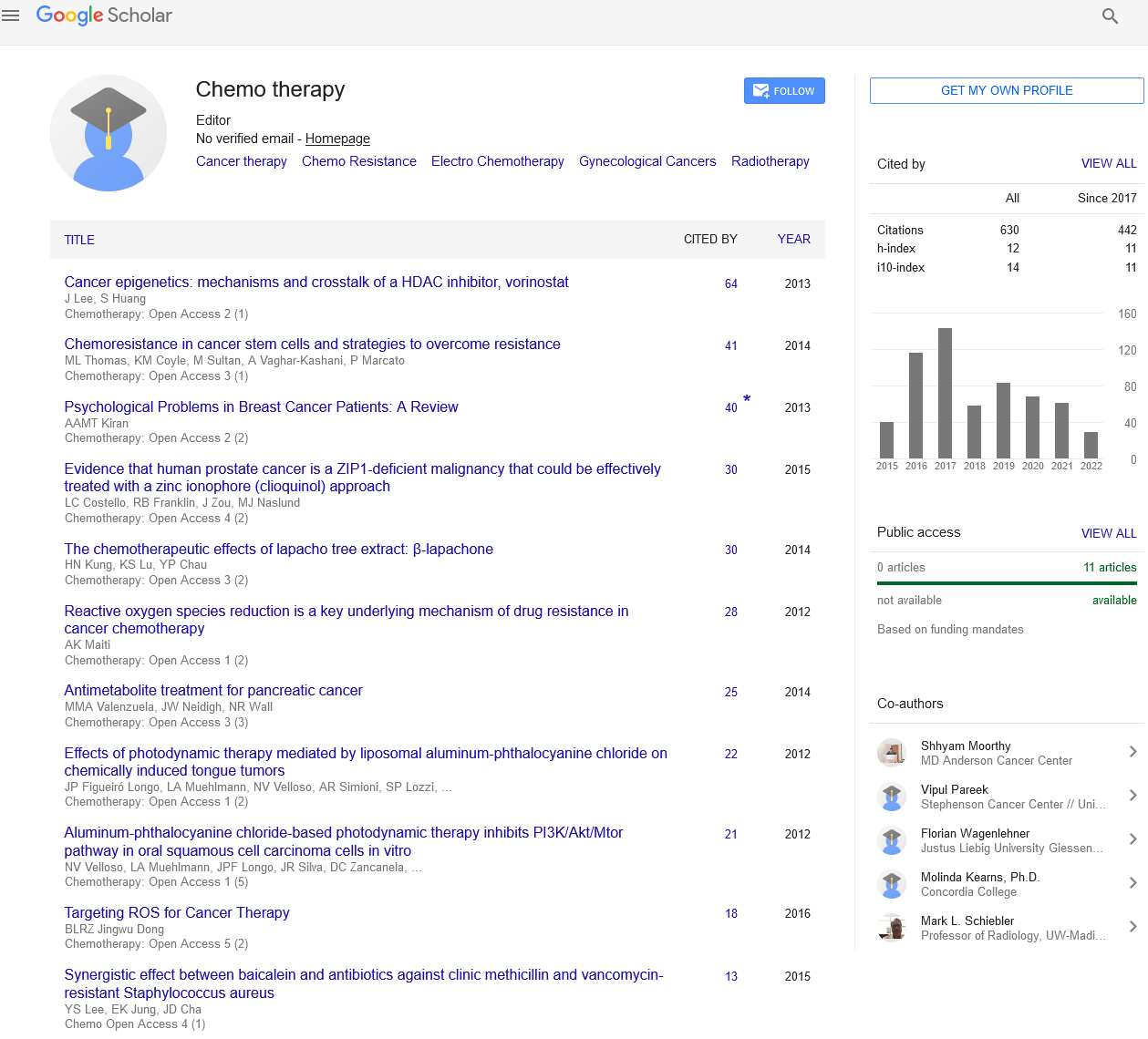Click GET MY OWN PROFILE button

[x=1007, y=90]
